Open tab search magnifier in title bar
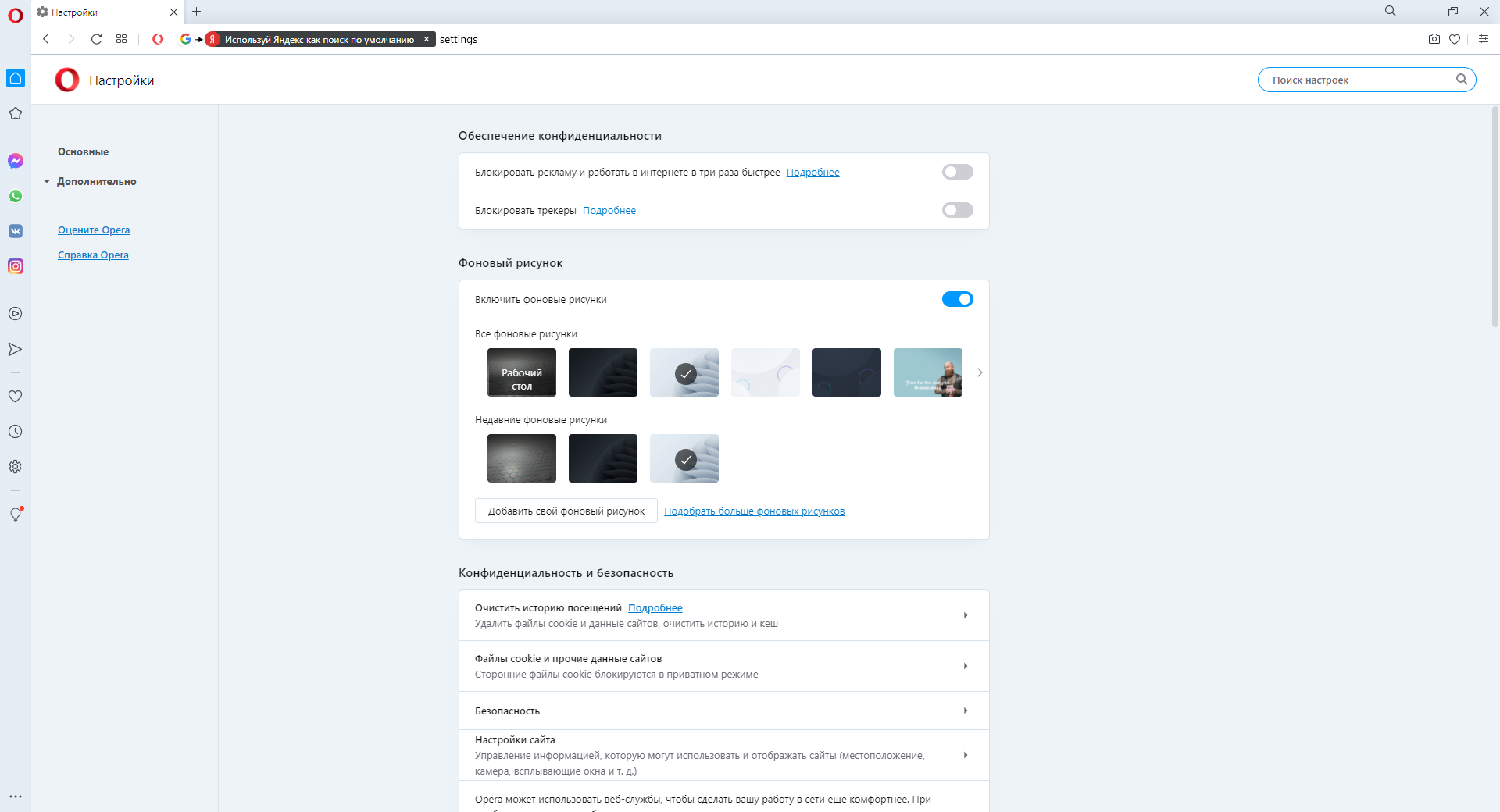1500x812 pixels. coord(1391,12)
